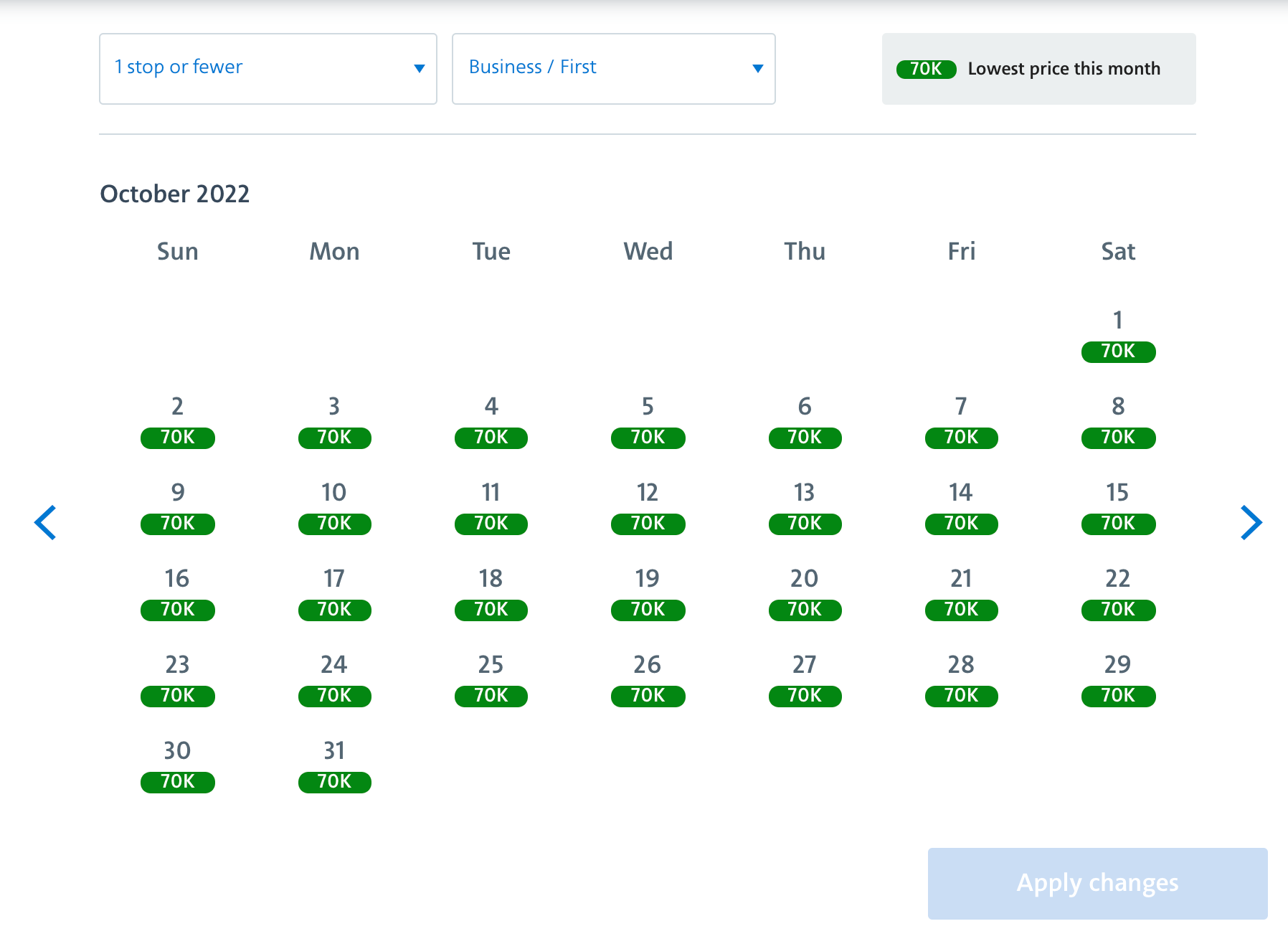
Task: Pick October 22 as travel date
Action: pyautogui.click(x=1118, y=593)
